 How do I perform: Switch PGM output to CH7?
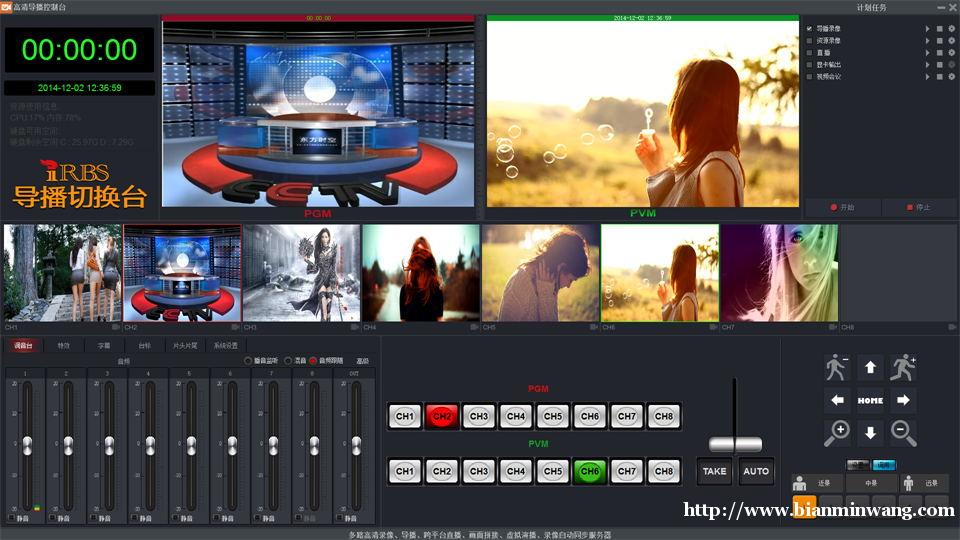(626, 416)
